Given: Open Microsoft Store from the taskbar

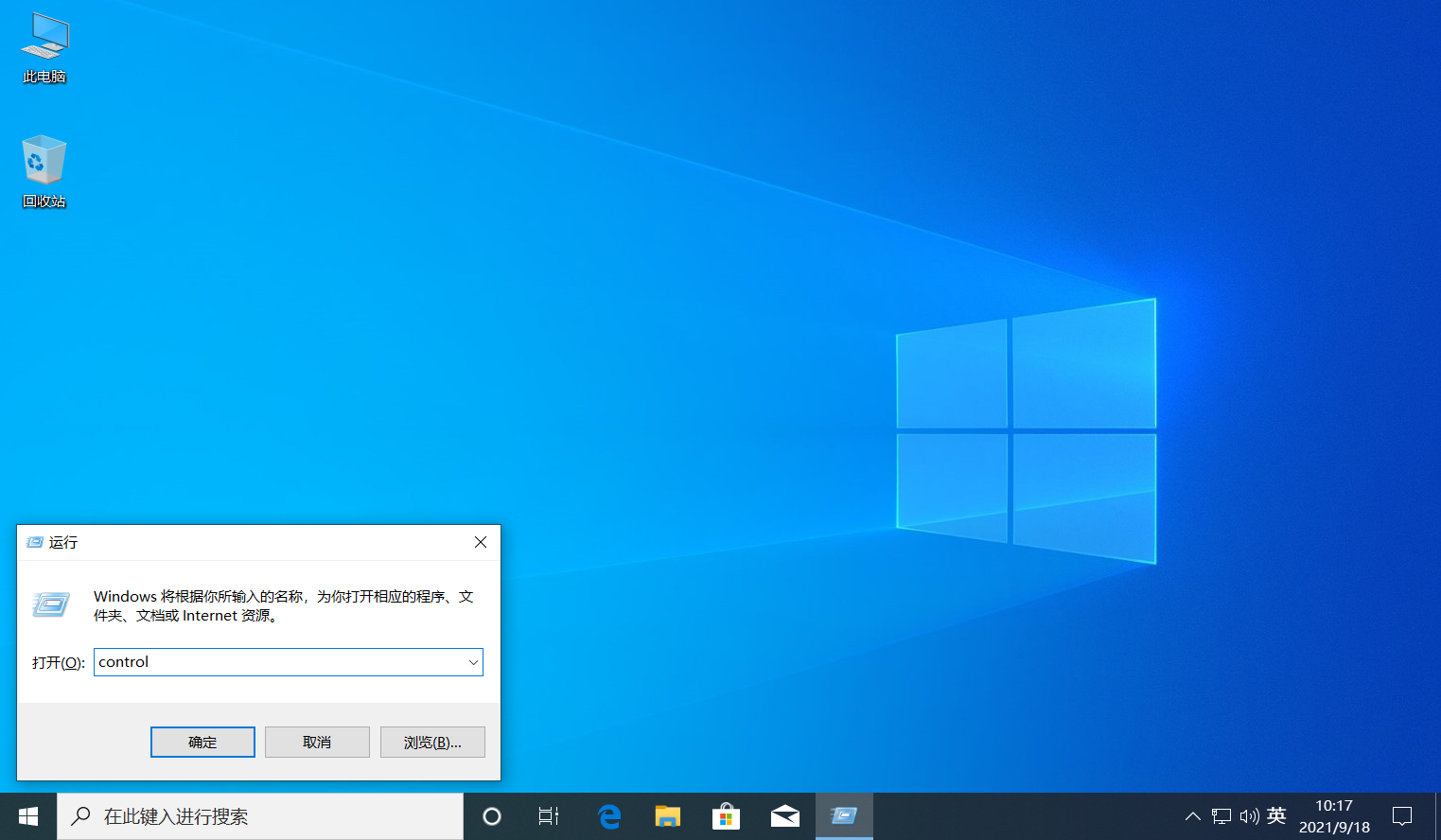Looking at the screenshot, I should pos(726,816).
